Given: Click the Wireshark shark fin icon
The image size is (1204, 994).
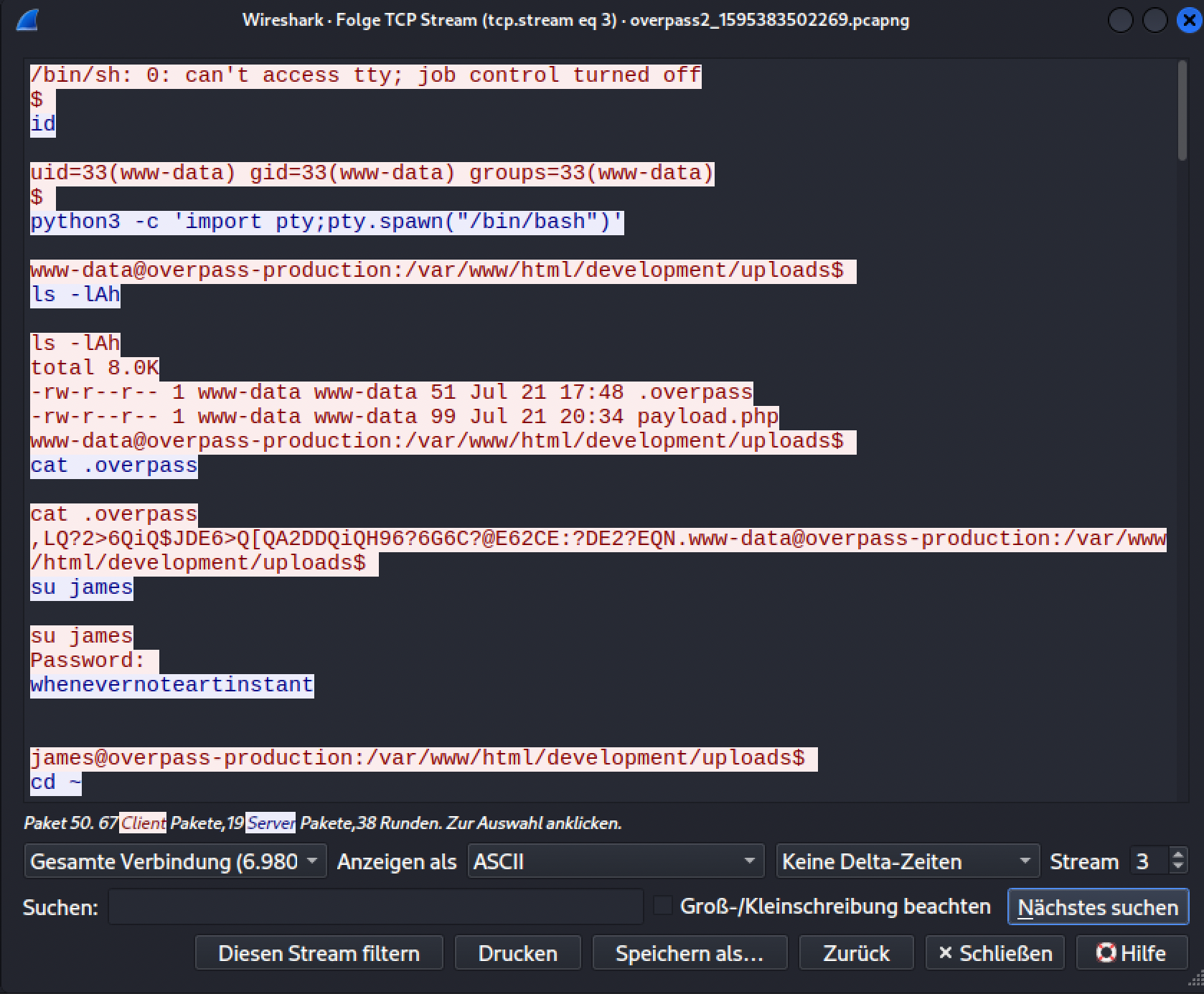Looking at the screenshot, I should (x=27, y=20).
